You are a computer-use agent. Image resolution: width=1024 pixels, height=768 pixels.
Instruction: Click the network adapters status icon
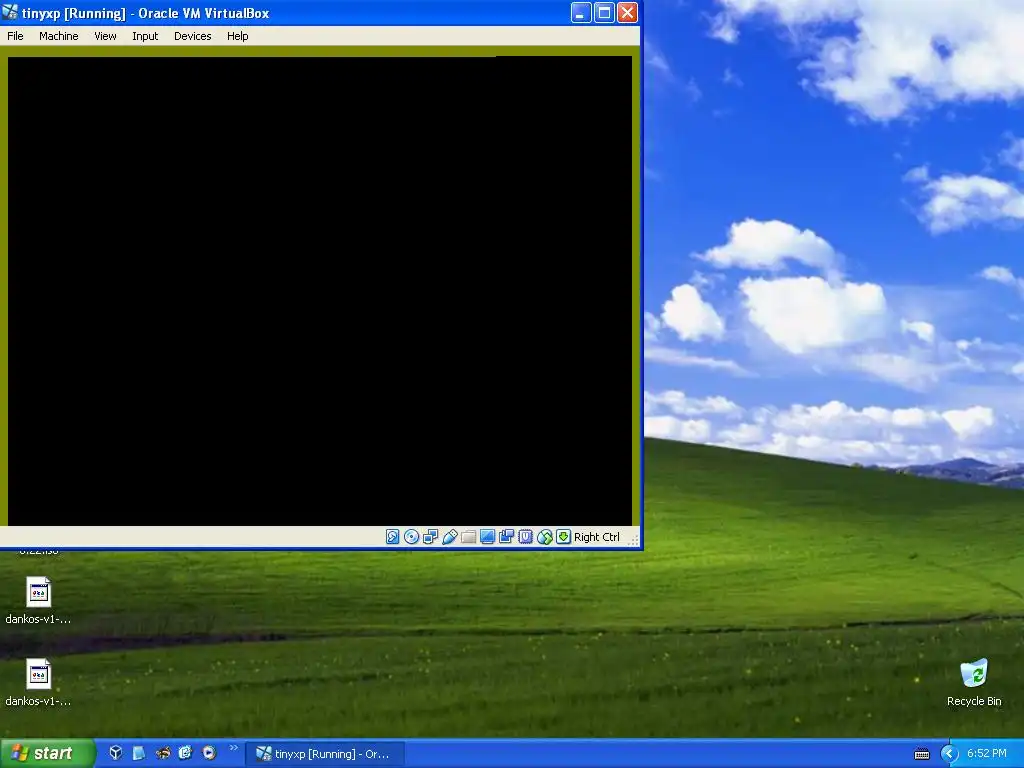[x=430, y=537]
